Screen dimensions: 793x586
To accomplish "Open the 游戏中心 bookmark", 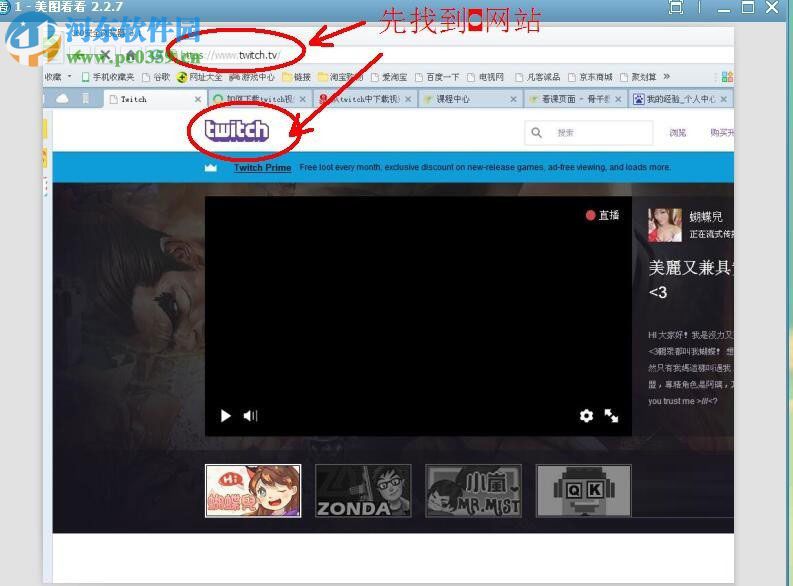I will click(252, 77).
